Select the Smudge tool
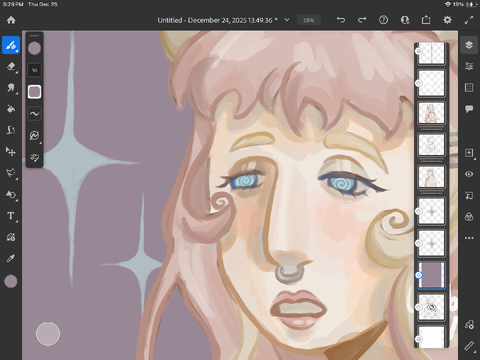Viewport: 480px width, 360px height. pyautogui.click(x=11, y=88)
